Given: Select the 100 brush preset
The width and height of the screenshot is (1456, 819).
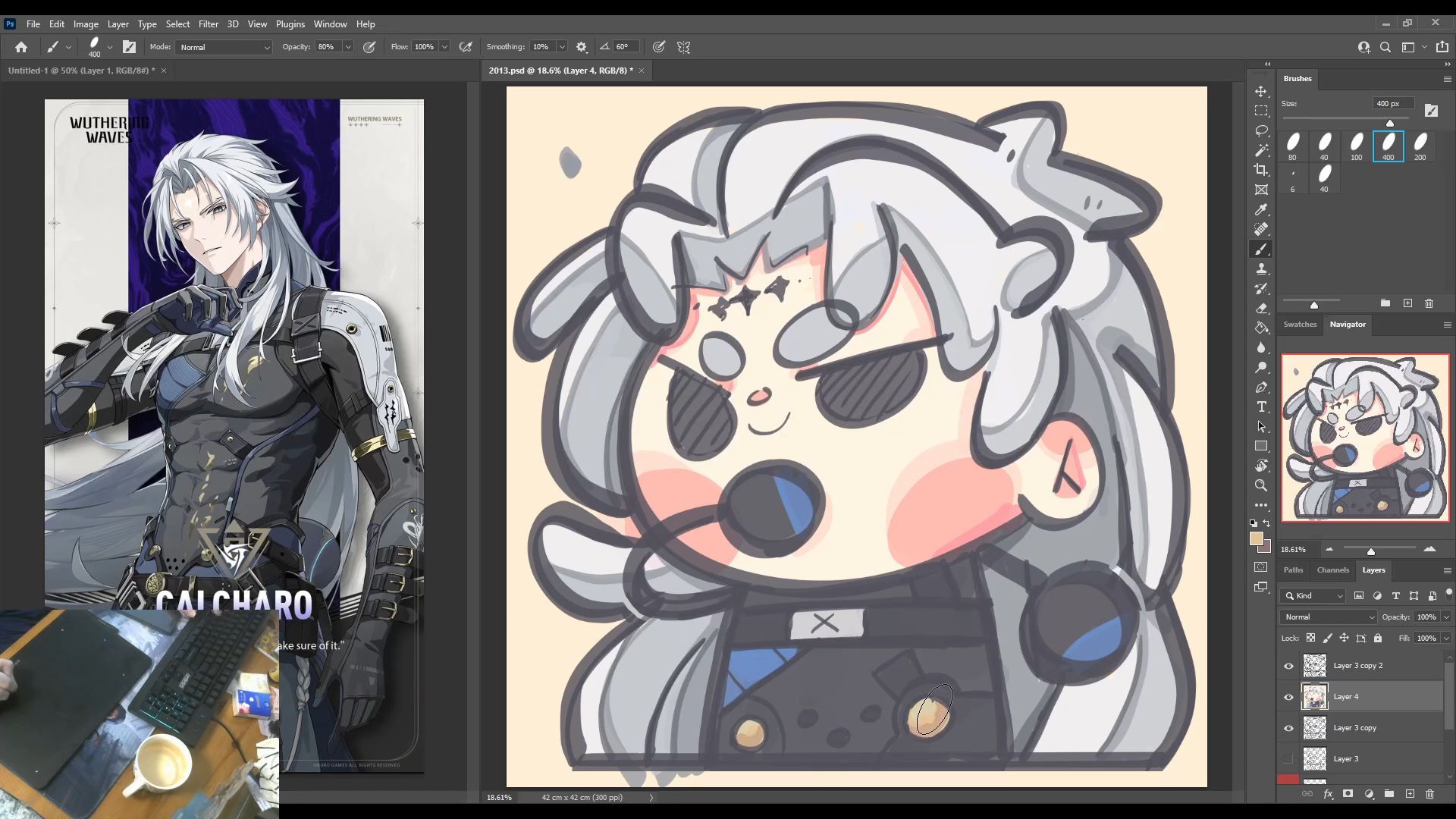Looking at the screenshot, I should coord(1357,146).
